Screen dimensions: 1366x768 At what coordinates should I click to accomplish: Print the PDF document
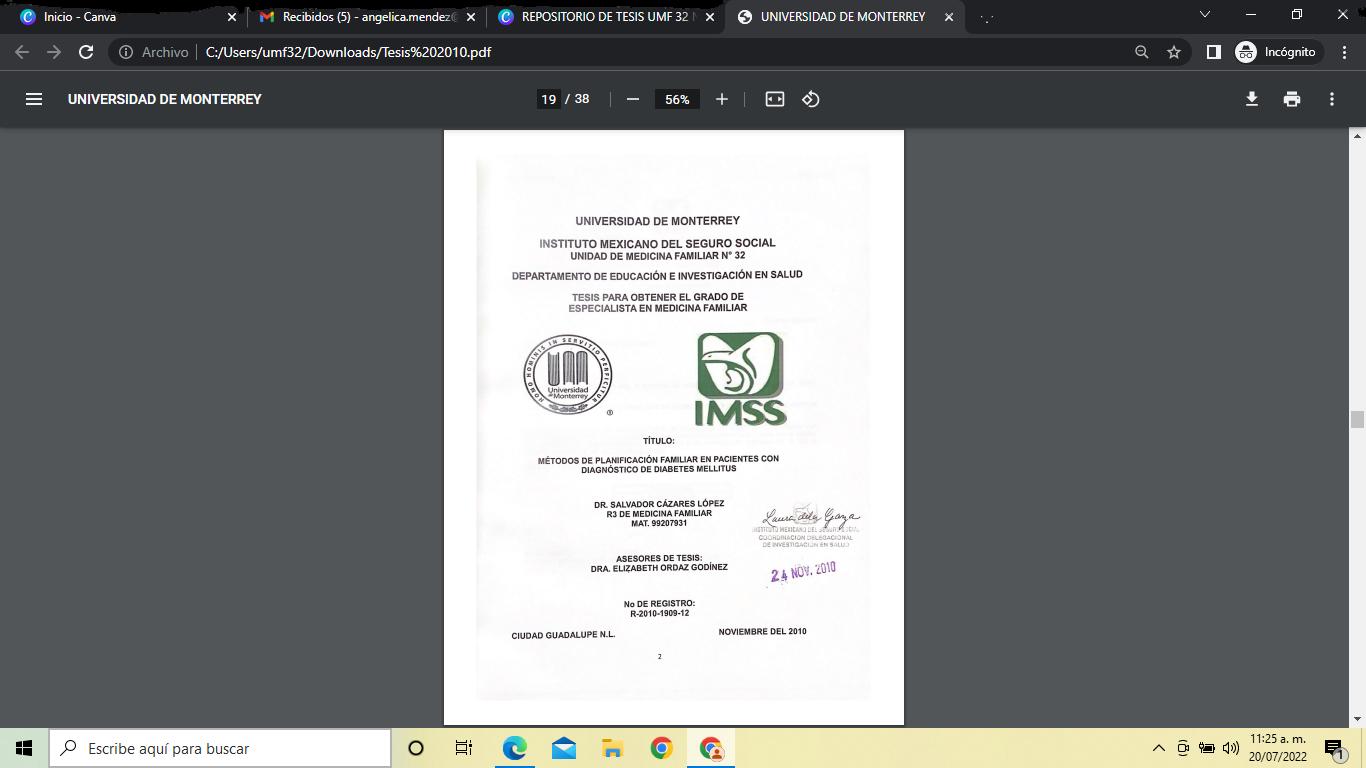pyautogui.click(x=1292, y=99)
